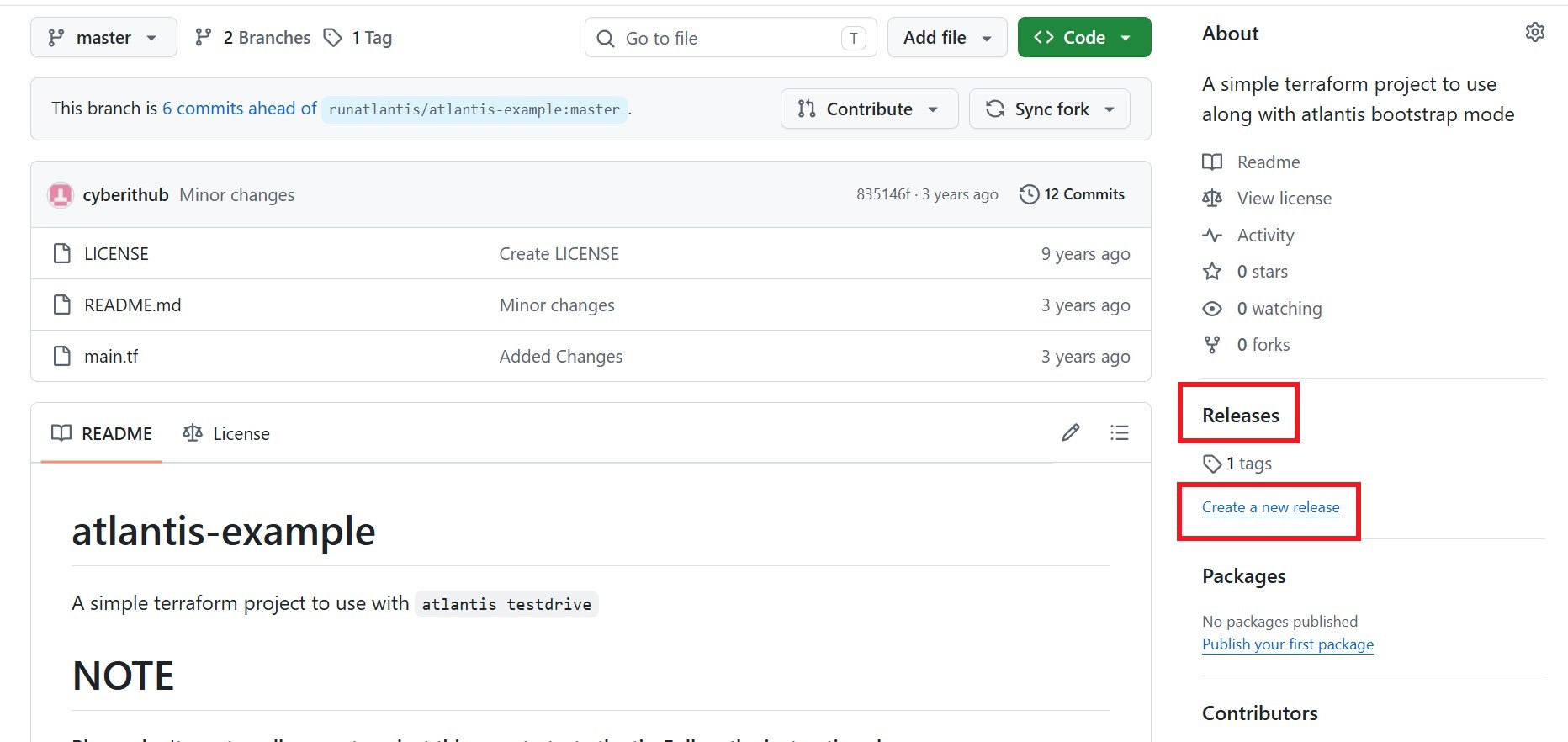
Task: Open the Packages heading link
Action: click(1244, 576)
